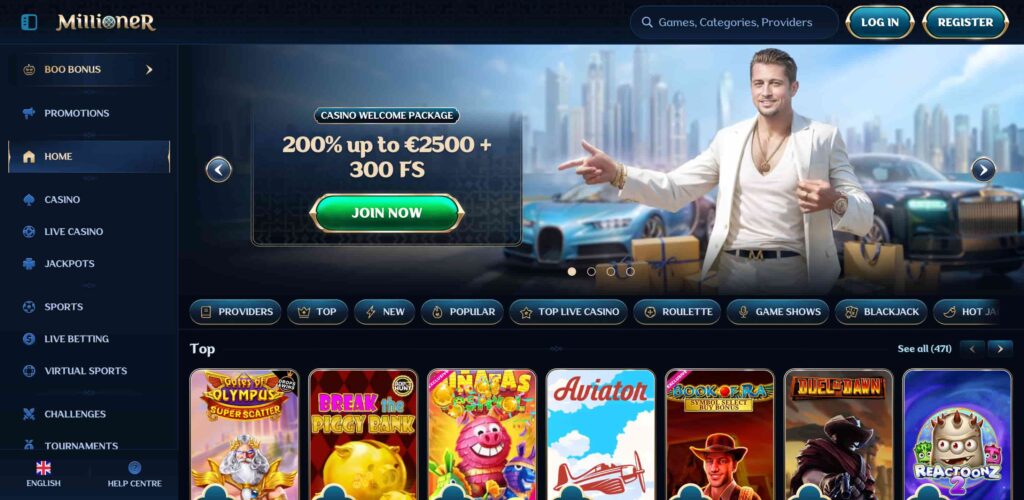This screenshot has height=500, width=1024.
Task: Click the Live Betting dollar icon
Action: coord(29,339)
